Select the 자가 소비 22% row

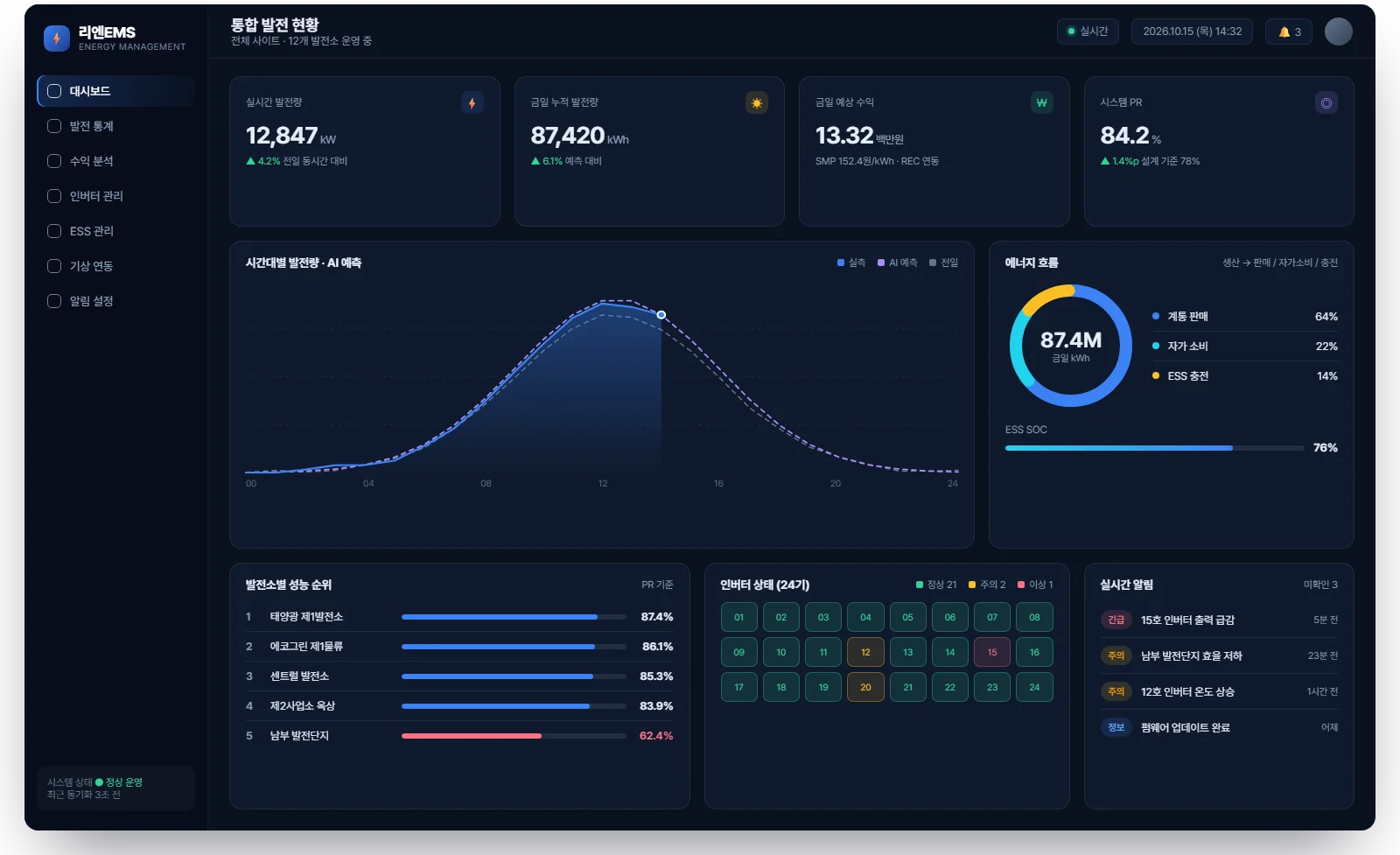tap(1244, 347)
